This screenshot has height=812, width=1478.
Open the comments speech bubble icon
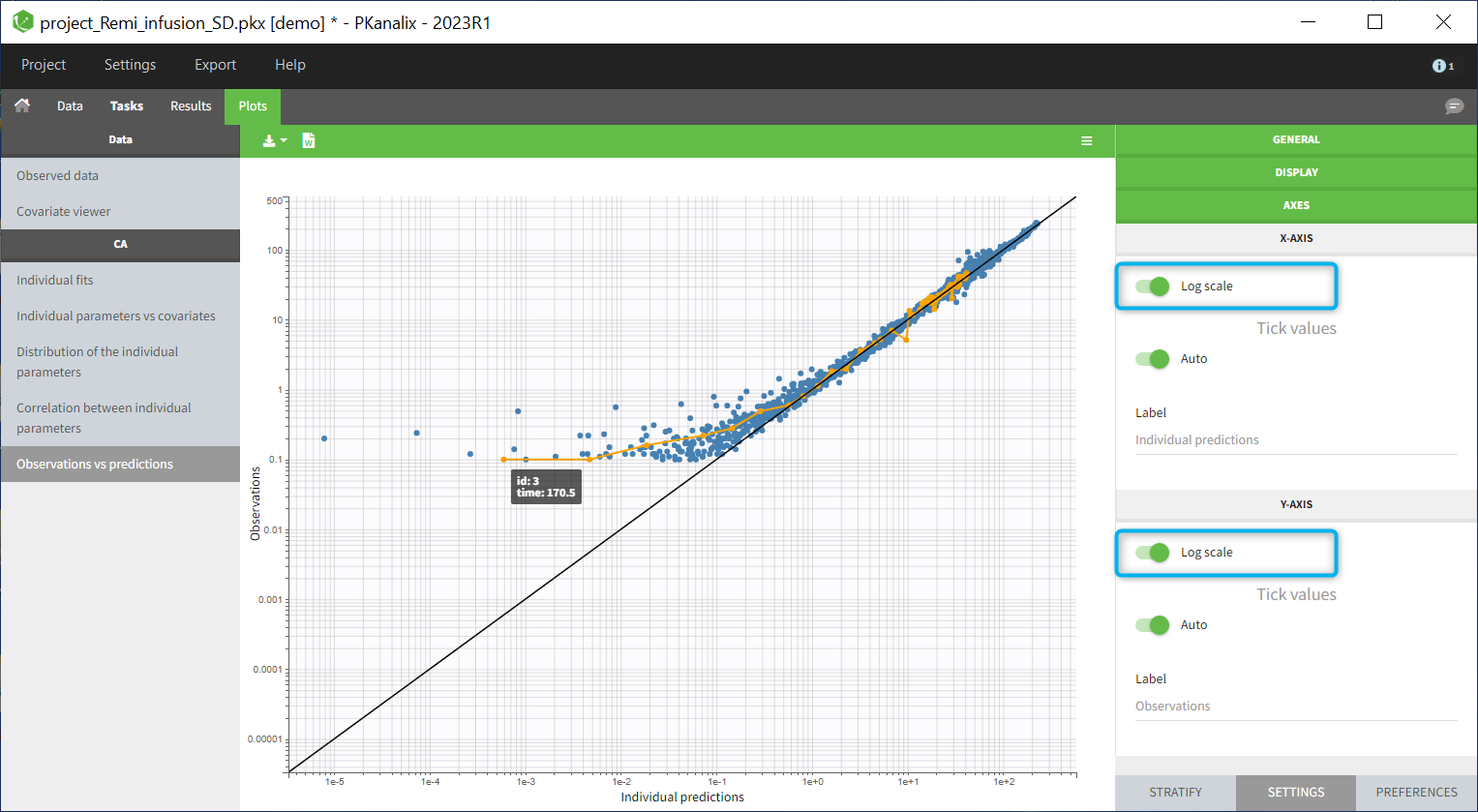point(1454,106)
